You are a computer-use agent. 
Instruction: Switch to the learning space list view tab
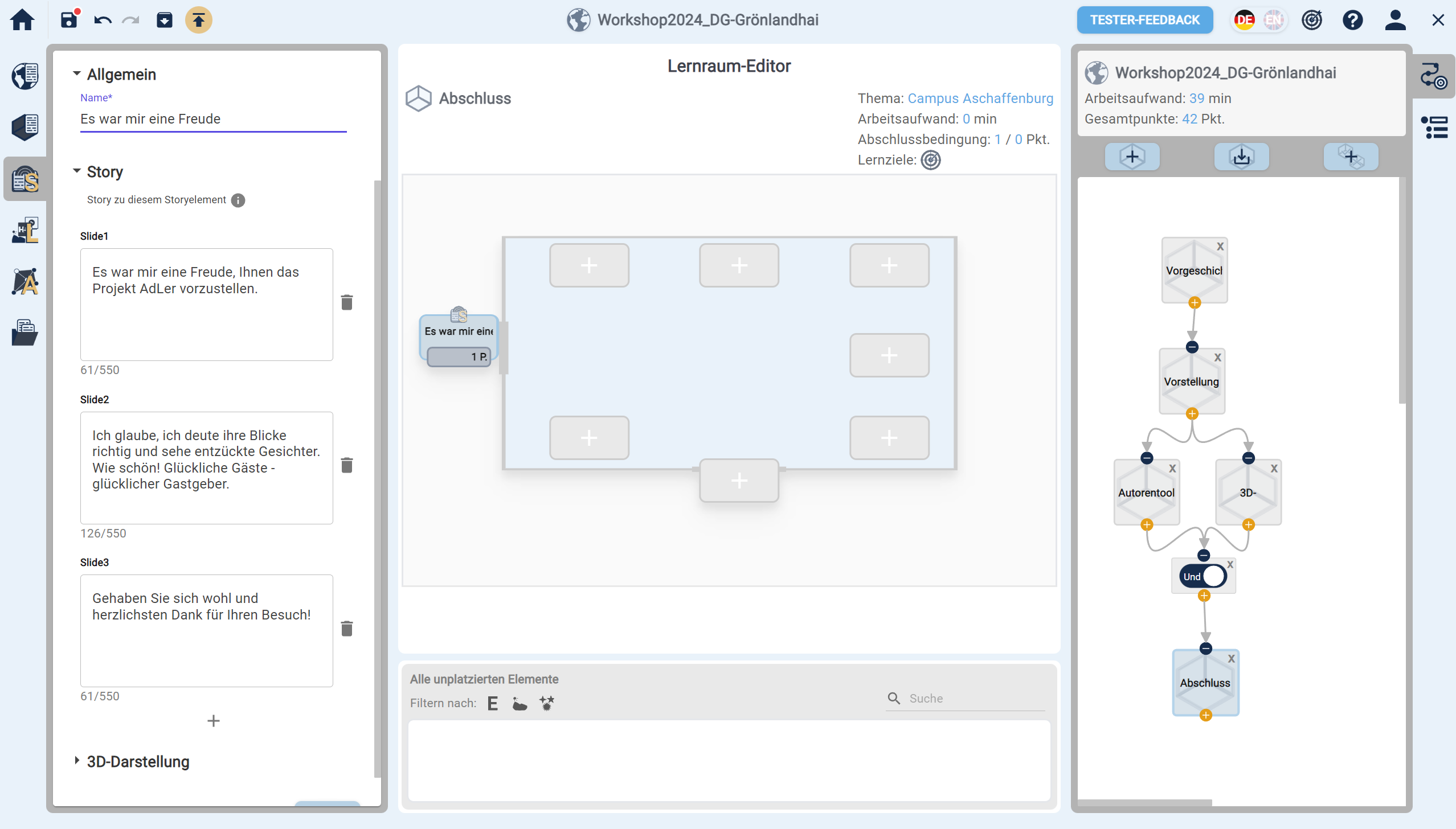click(1435, 128)
